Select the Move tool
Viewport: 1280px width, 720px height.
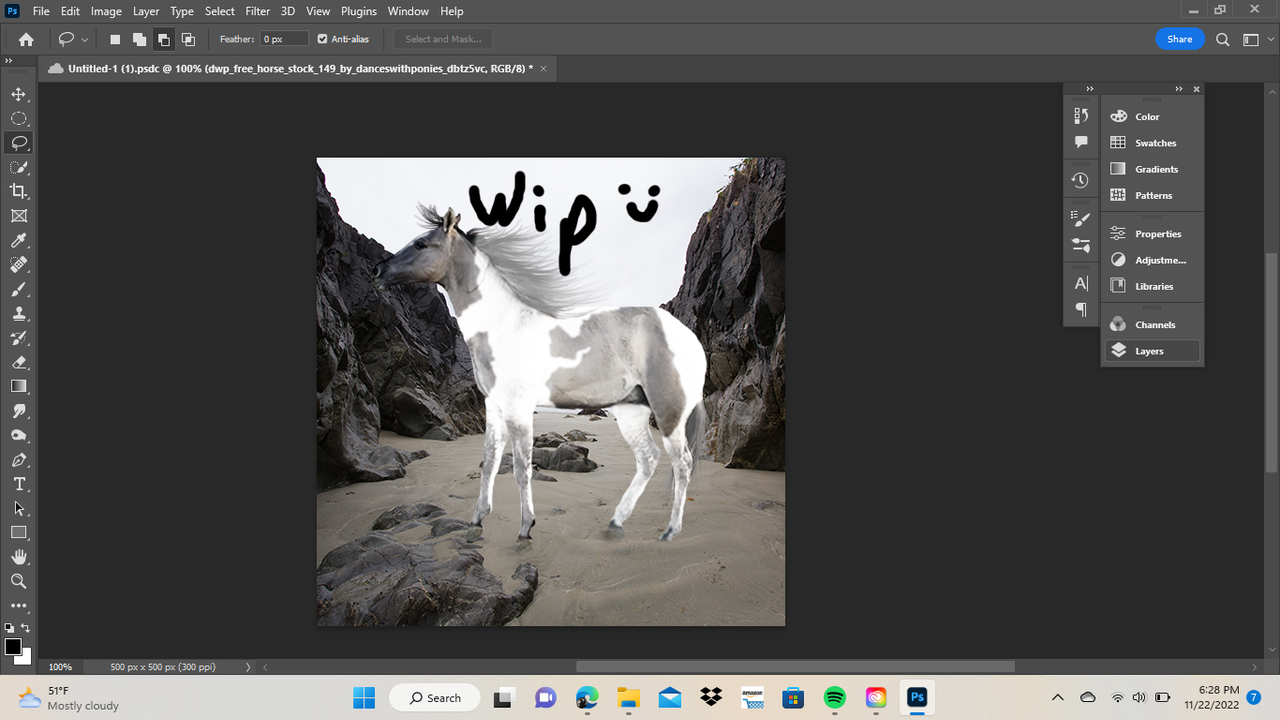click(x=19, y=94)
